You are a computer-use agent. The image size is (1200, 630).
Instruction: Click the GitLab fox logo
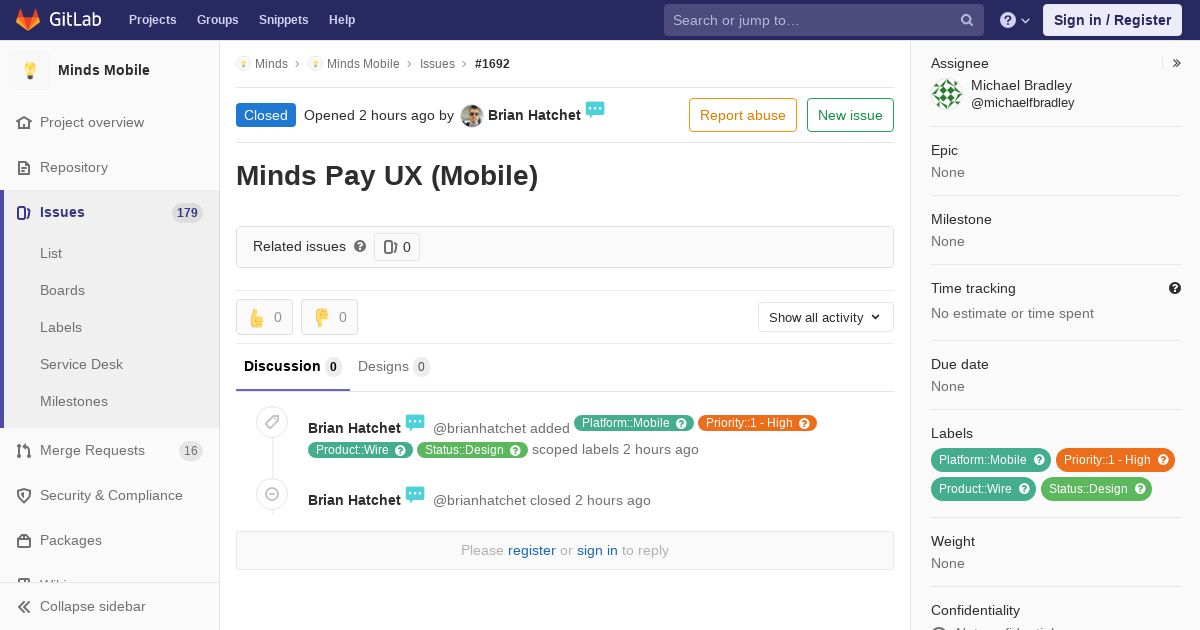[x=28, y=19]
